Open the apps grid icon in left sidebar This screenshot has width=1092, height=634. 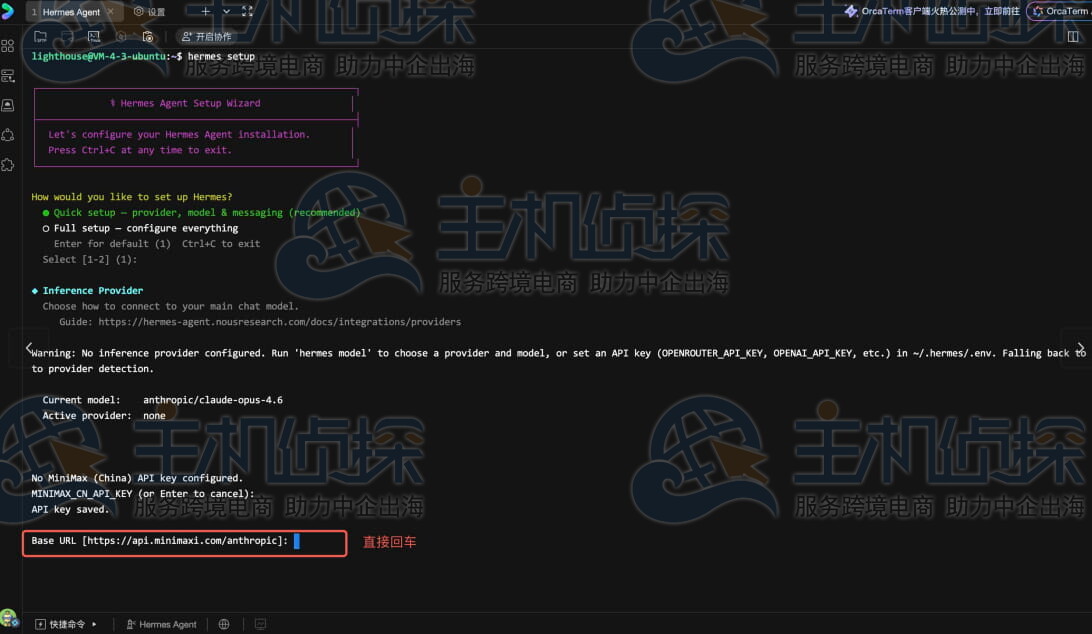(8, 46)
